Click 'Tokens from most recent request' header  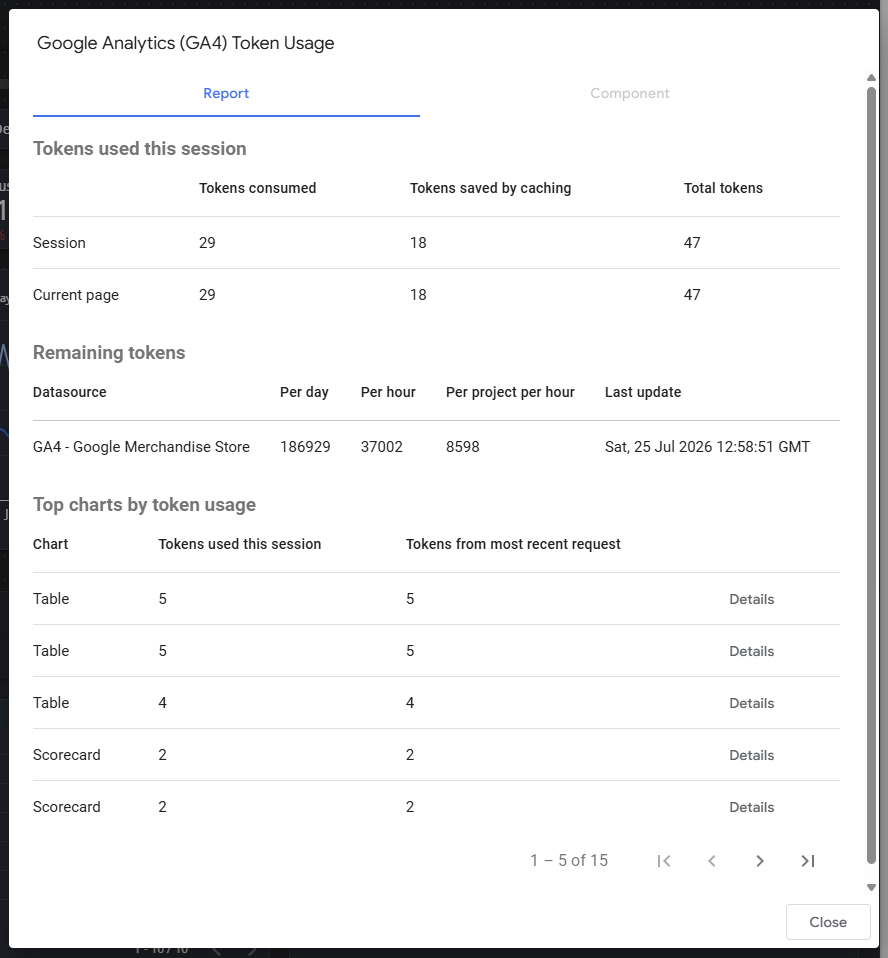coord(513,544)
